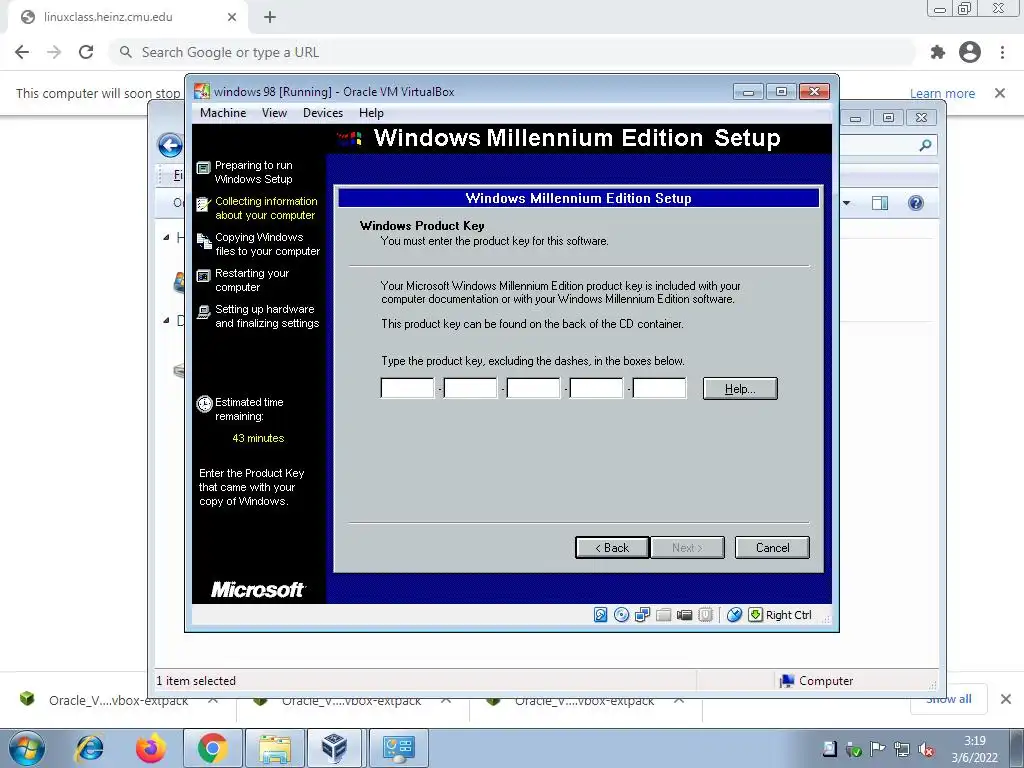Open the View menu in VirtualBox
Viewport: 1024px width, 768px height.
[274, 113]
